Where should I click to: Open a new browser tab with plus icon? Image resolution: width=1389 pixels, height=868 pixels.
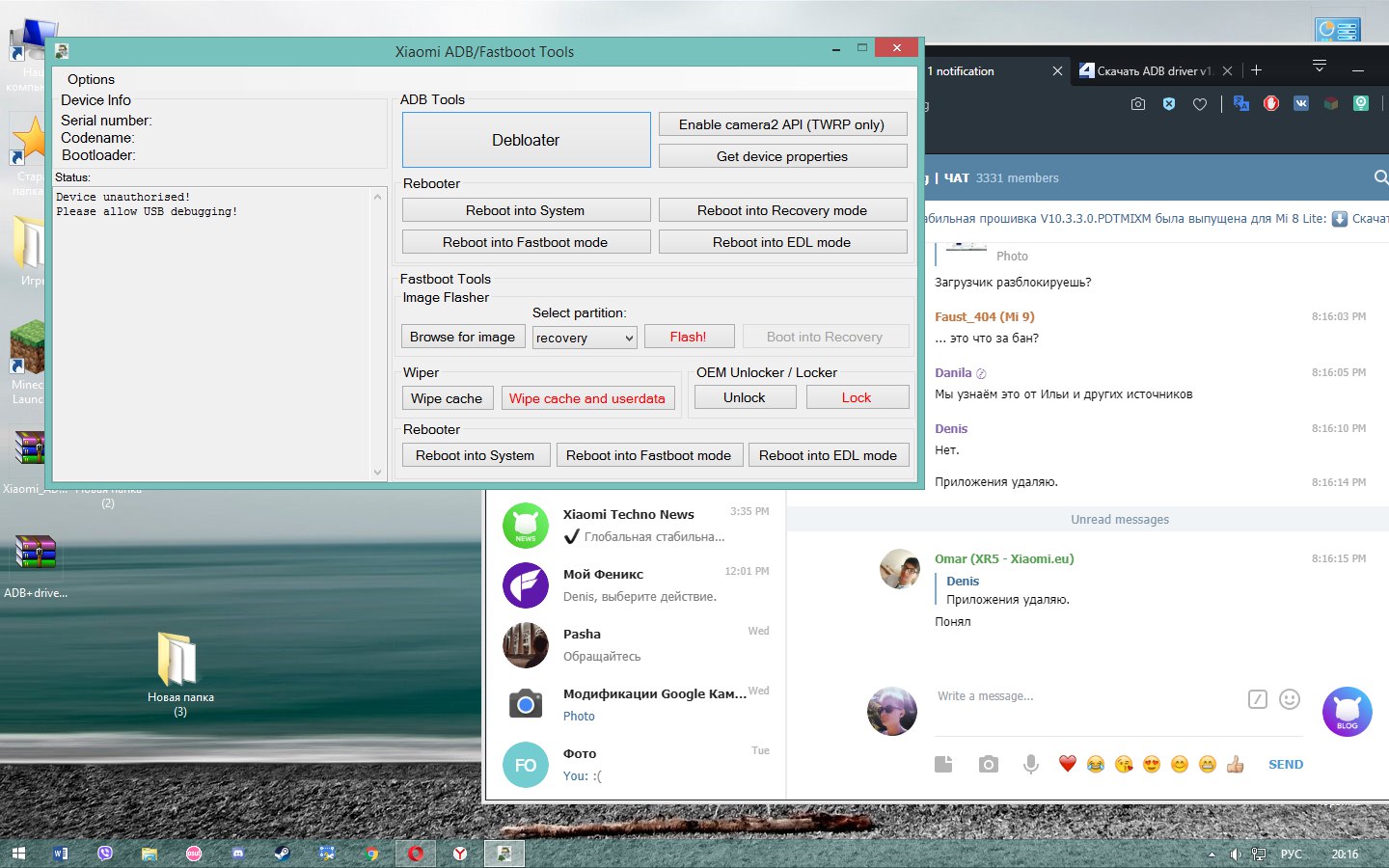(x=1256, y=70)
